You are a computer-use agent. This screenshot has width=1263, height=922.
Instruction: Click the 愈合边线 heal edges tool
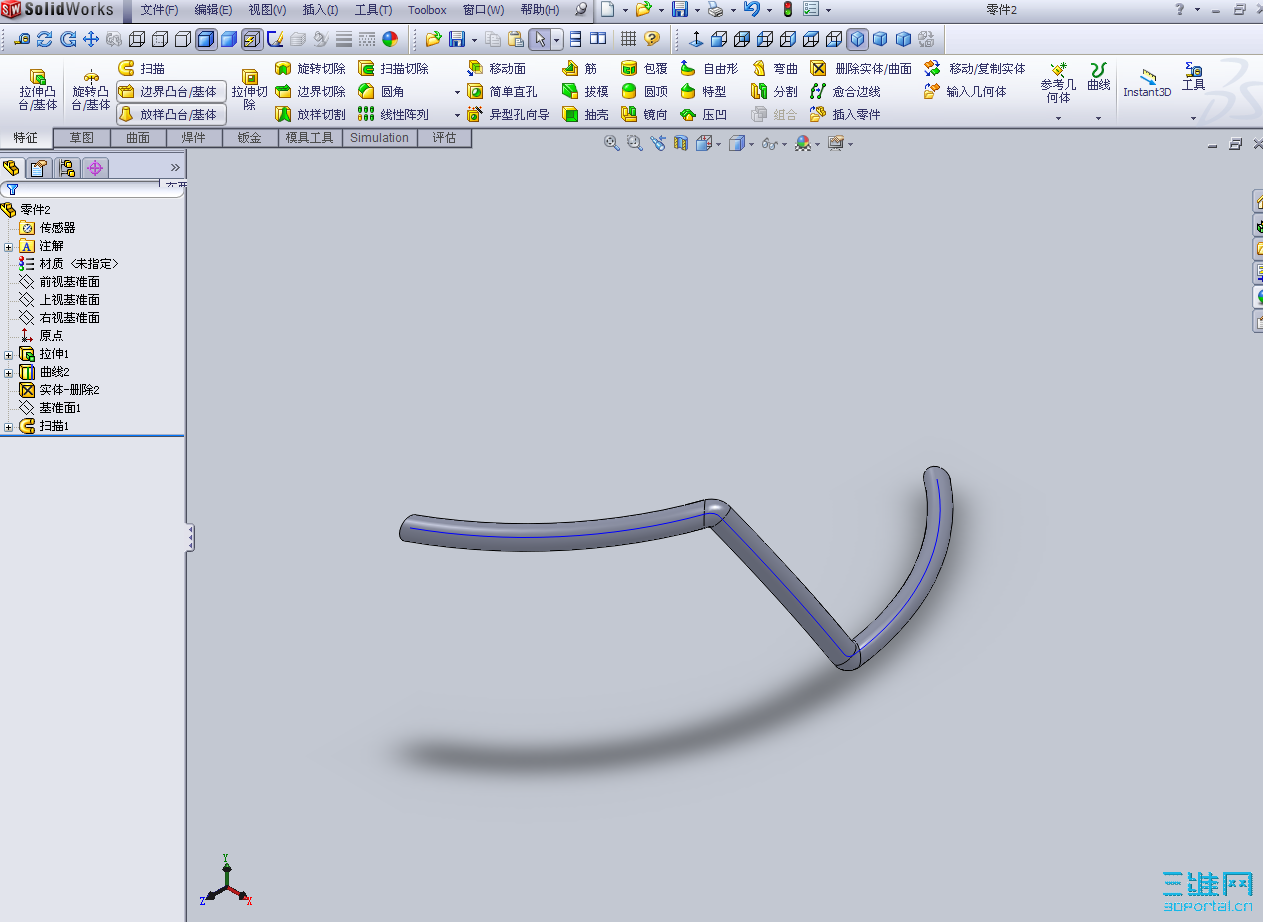pyautogui.click(x=846, y=91)
